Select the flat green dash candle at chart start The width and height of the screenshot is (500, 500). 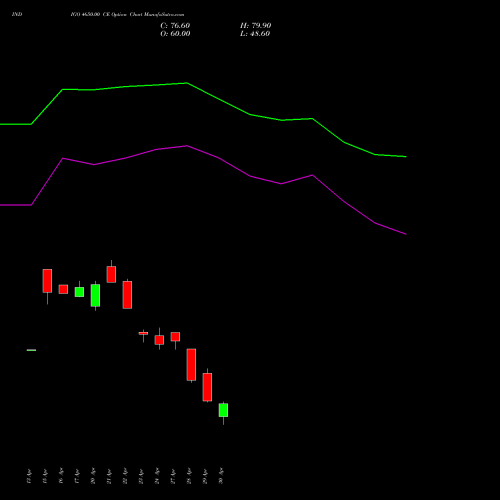(31, 350)
